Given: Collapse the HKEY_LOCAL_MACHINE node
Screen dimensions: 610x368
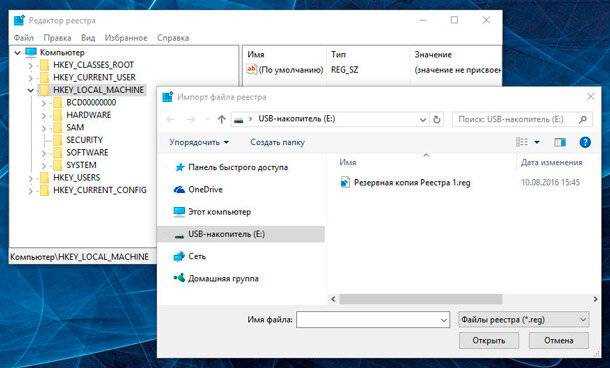Looking at the screenshot, I should coord(30,90).
